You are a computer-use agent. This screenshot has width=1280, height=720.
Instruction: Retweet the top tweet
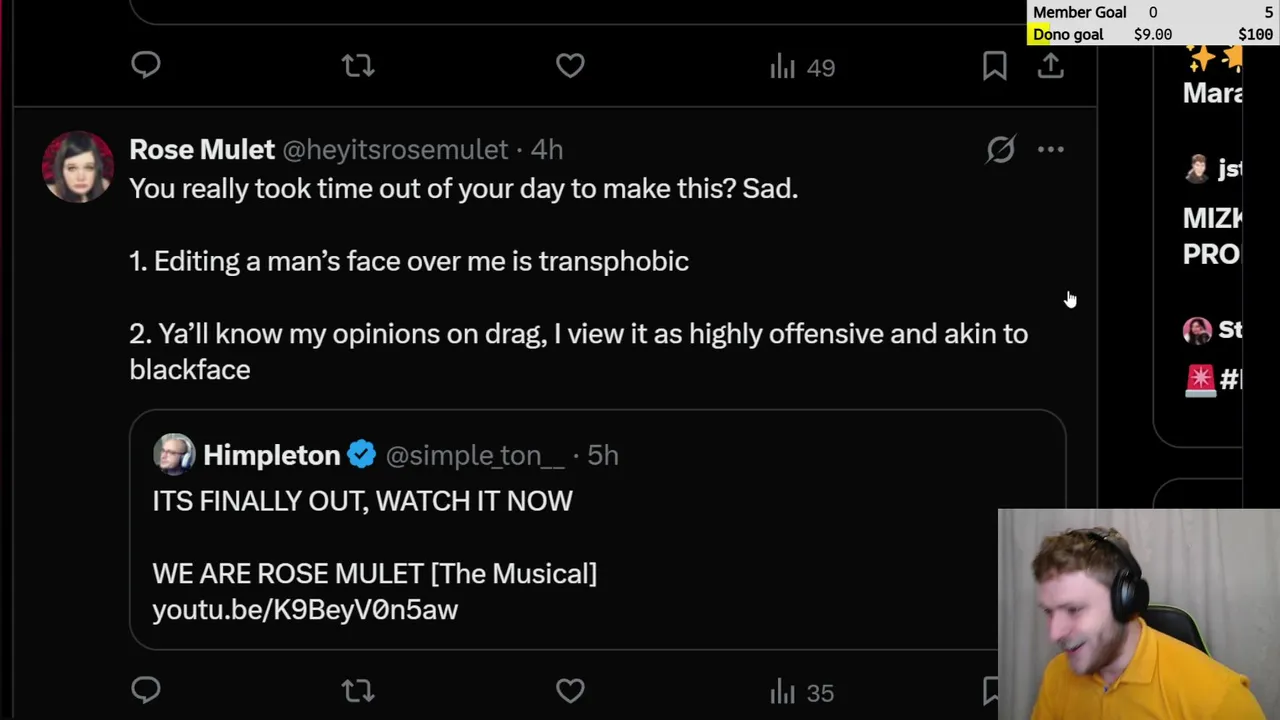357,66
